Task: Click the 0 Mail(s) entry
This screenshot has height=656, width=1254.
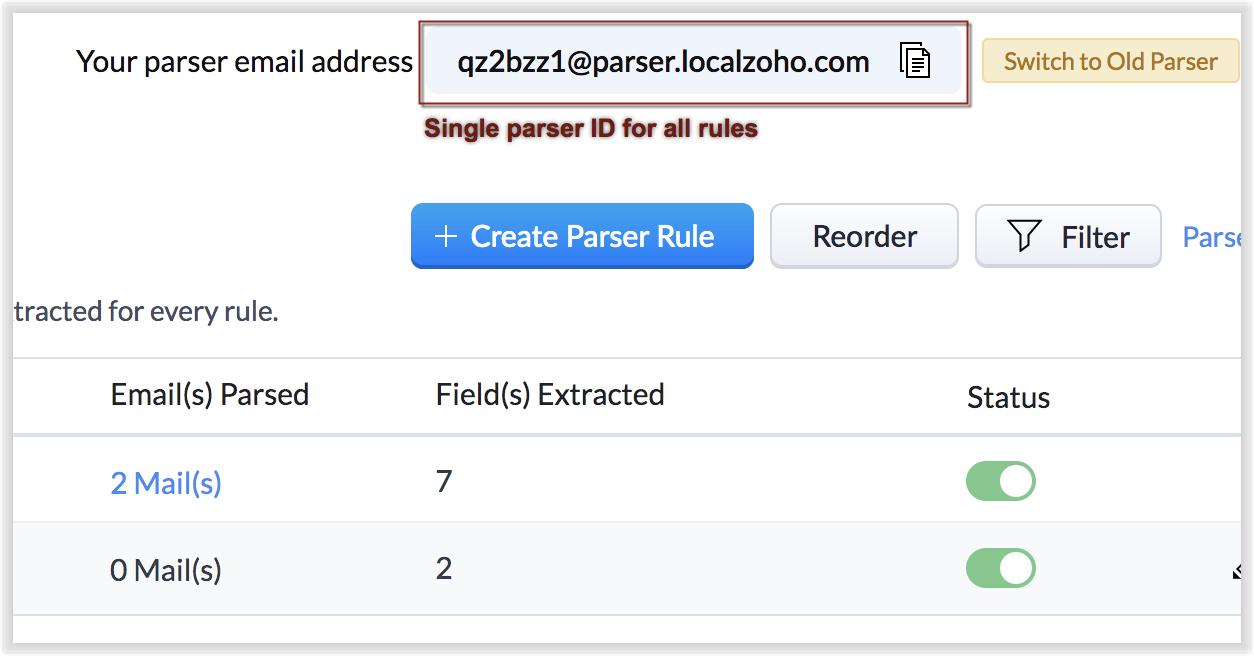Action: 166,570
